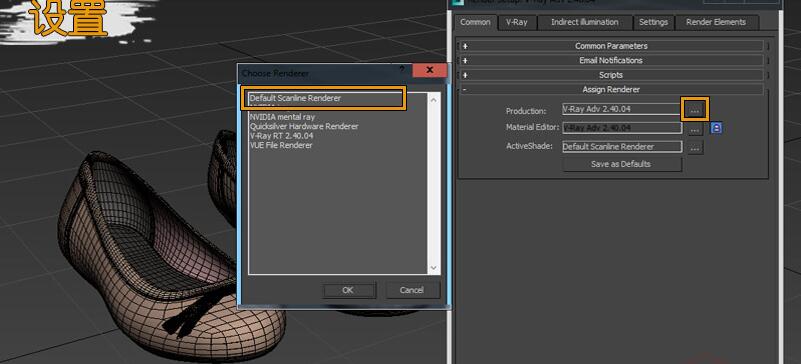Image resolution: width=801 pixels, height=364 pixels.
Task: Collapse the Assign Renderer rollout
Action: [x=611, y=89]
